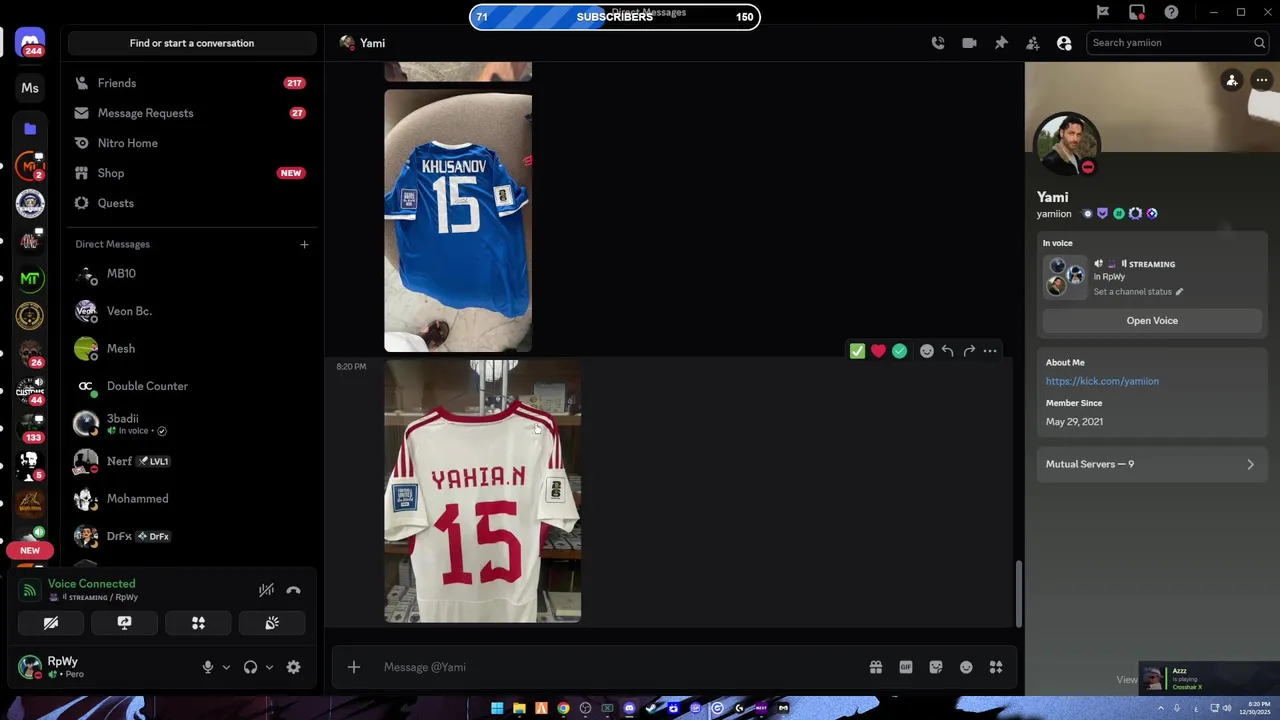Start an activity in the voice panel
This screenshot has height=720, width=1280.
click(x=198, y=623)
